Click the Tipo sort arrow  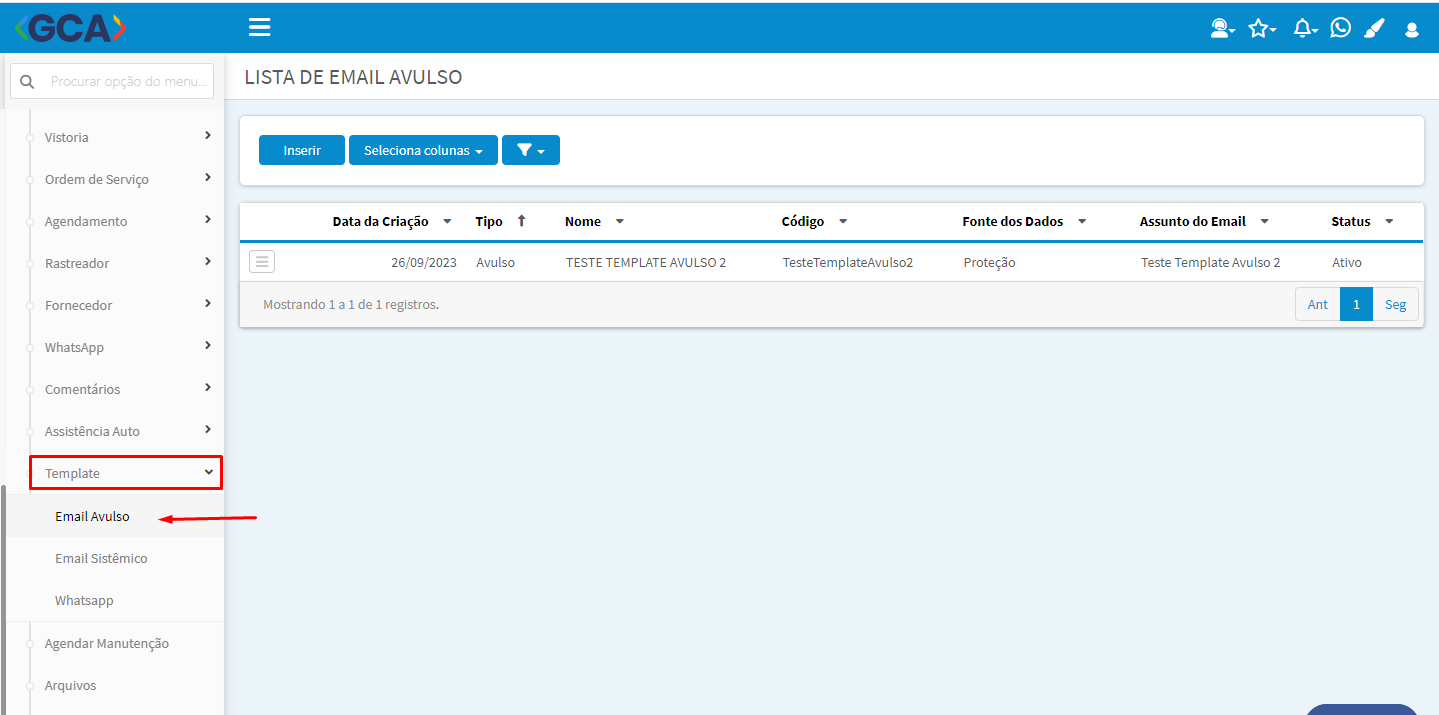click(x=521, y=221)
